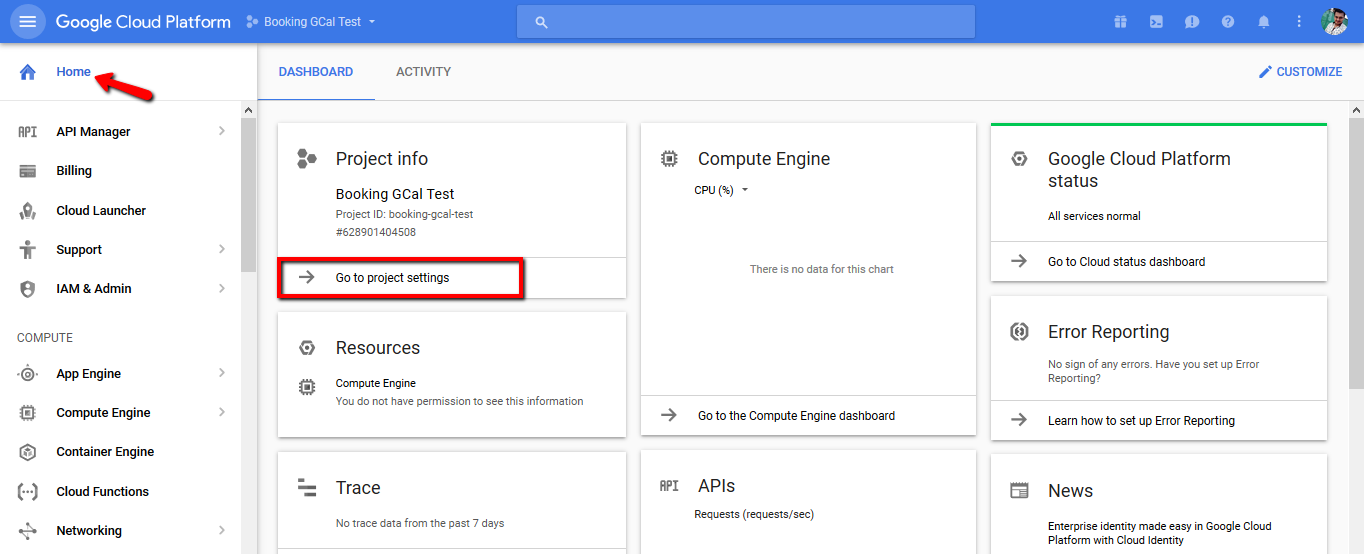Open the feedback exclamation icon
1364x554 pixels.
coord(1192,21)
